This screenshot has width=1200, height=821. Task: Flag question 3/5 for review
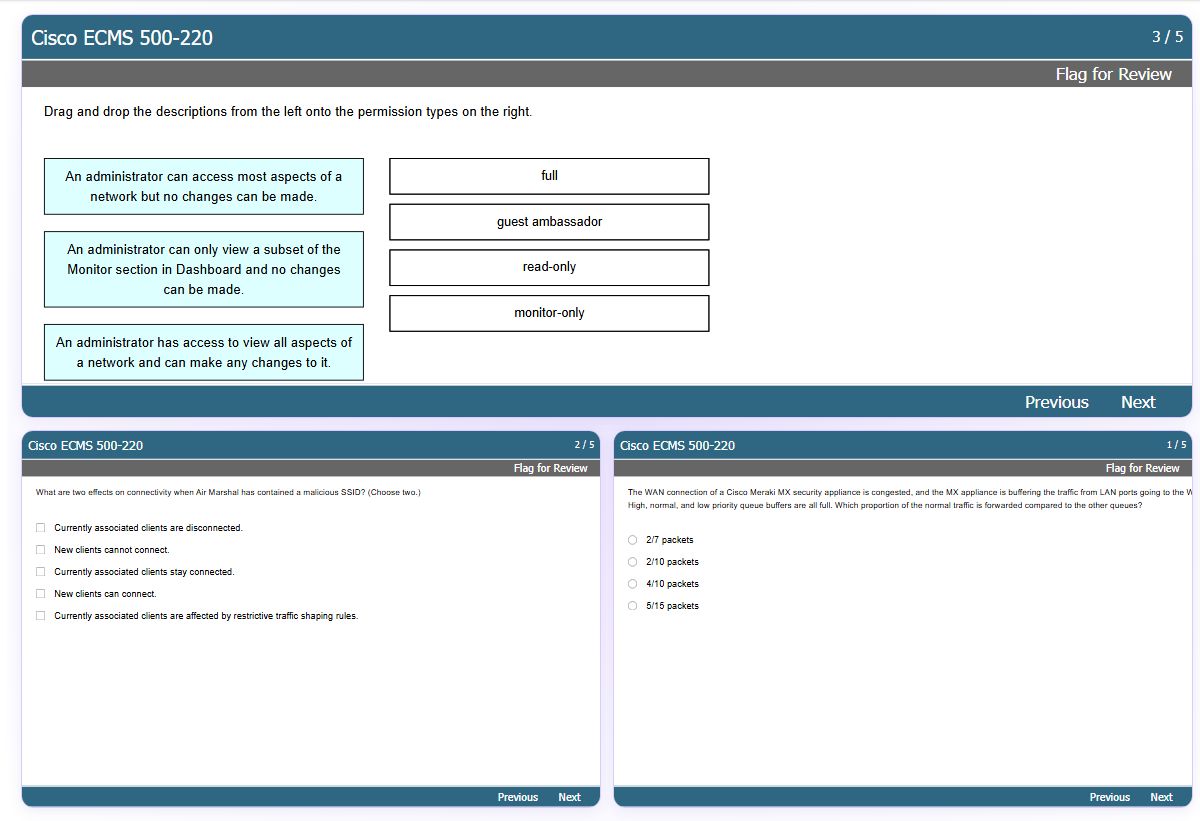point(1113,74)
